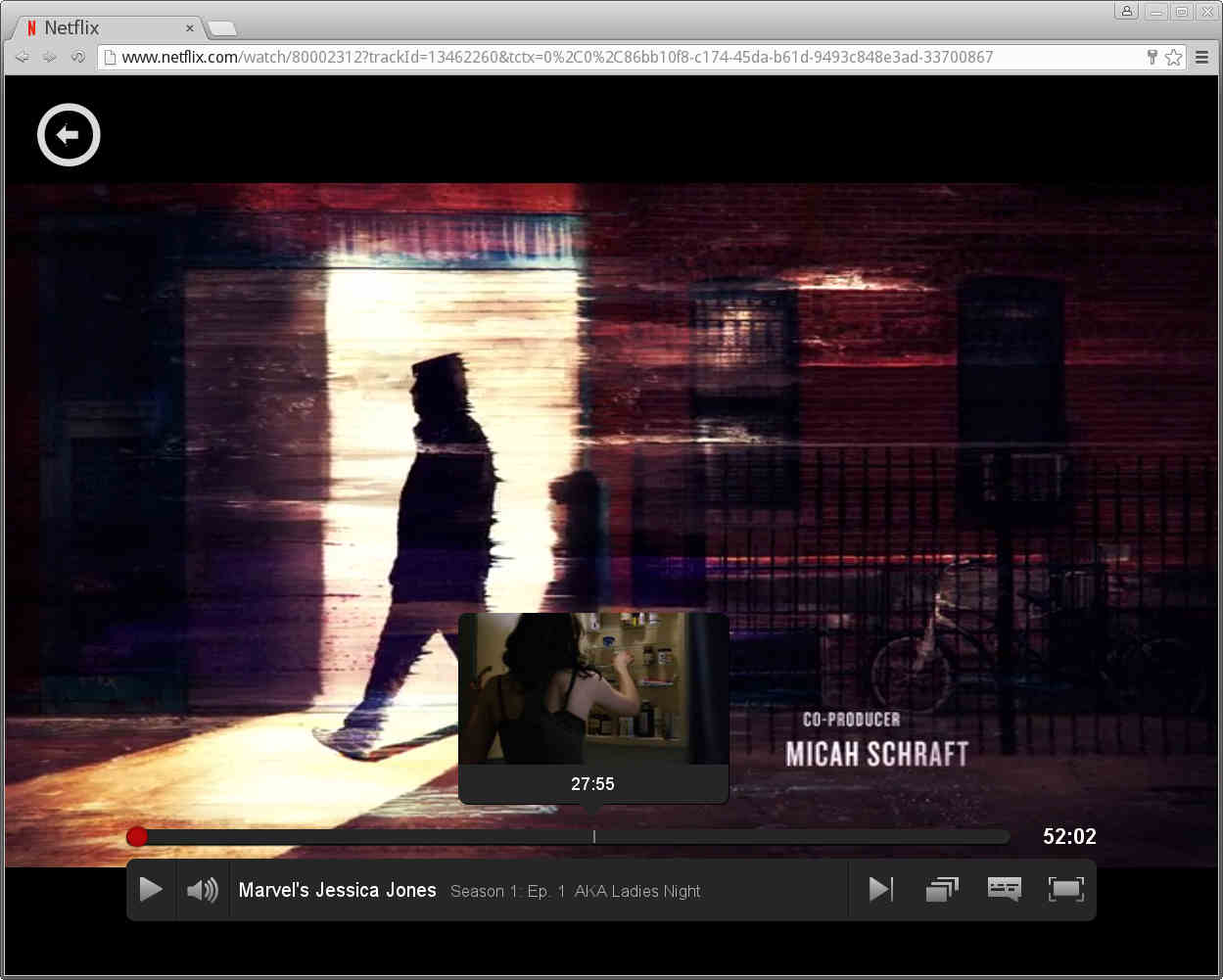Skip to the next episode
This screenshot has width=1223, height=980.
(881, 889)
